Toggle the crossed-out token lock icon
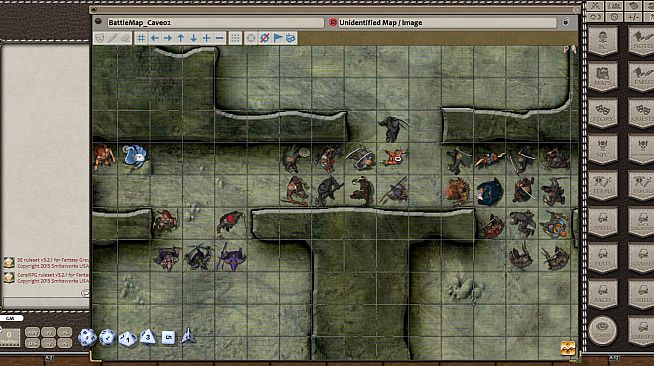654x366 pixels. (264, 38)
